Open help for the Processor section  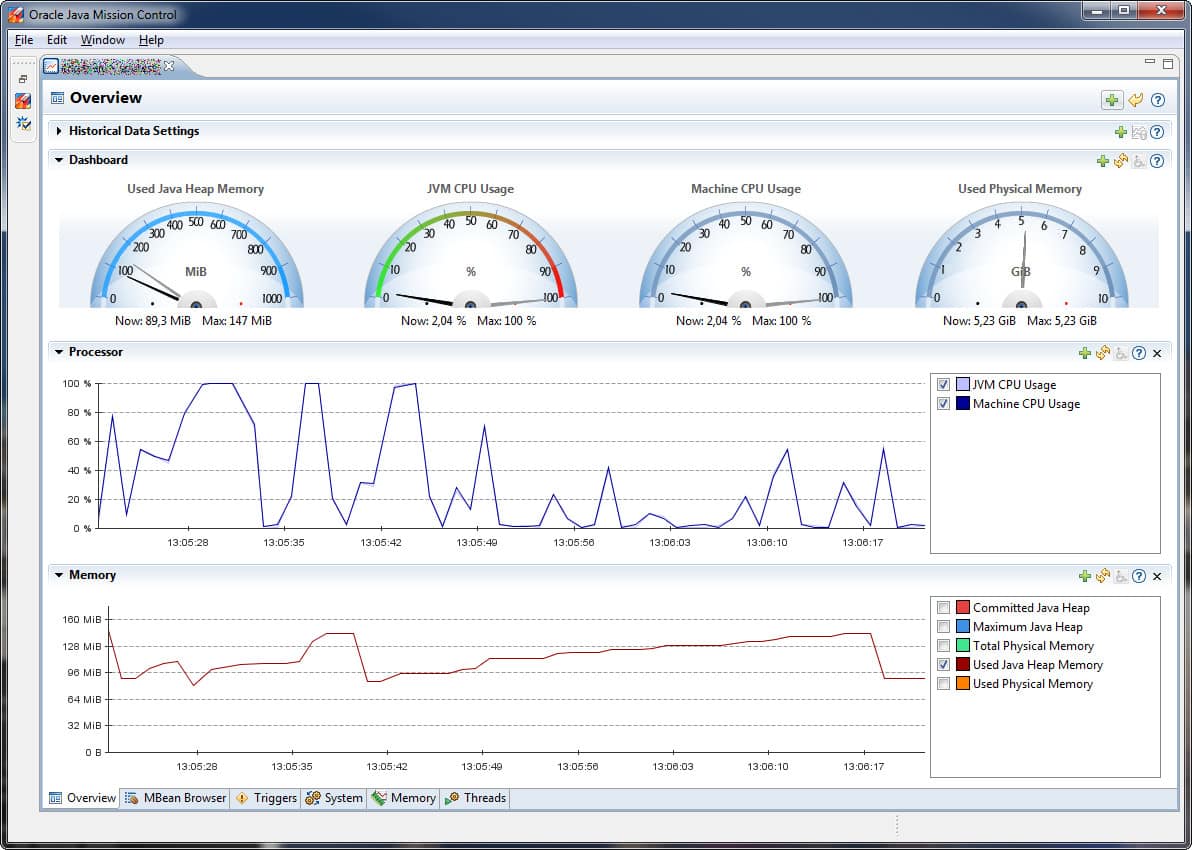pyautogui.click(x=1139, y=353)
